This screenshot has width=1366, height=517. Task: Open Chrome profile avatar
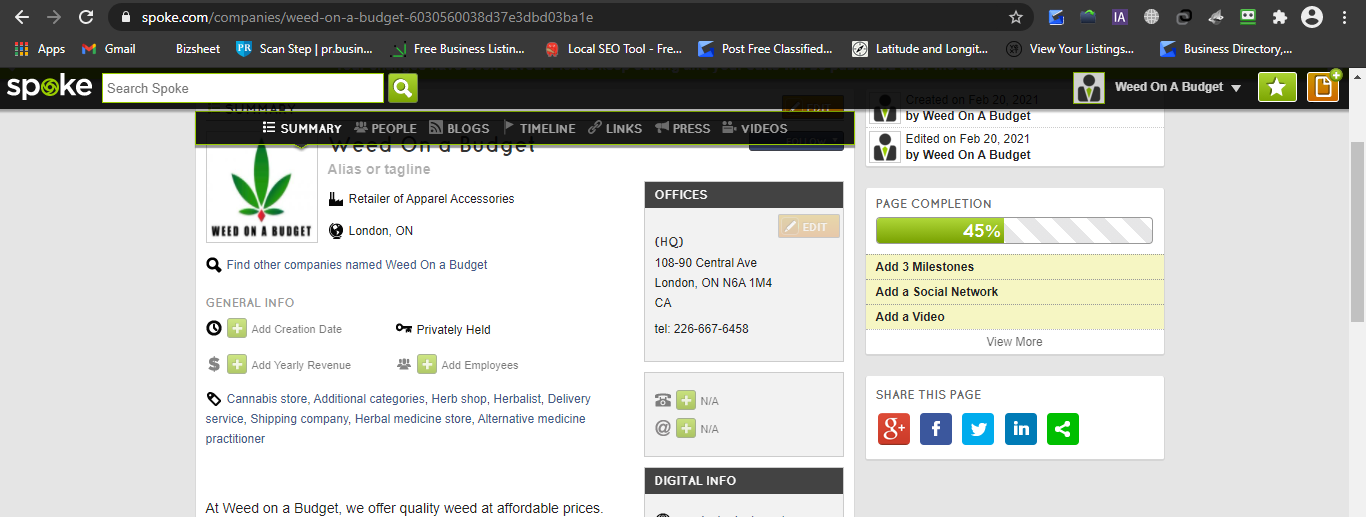click(x=1311, y=17)
